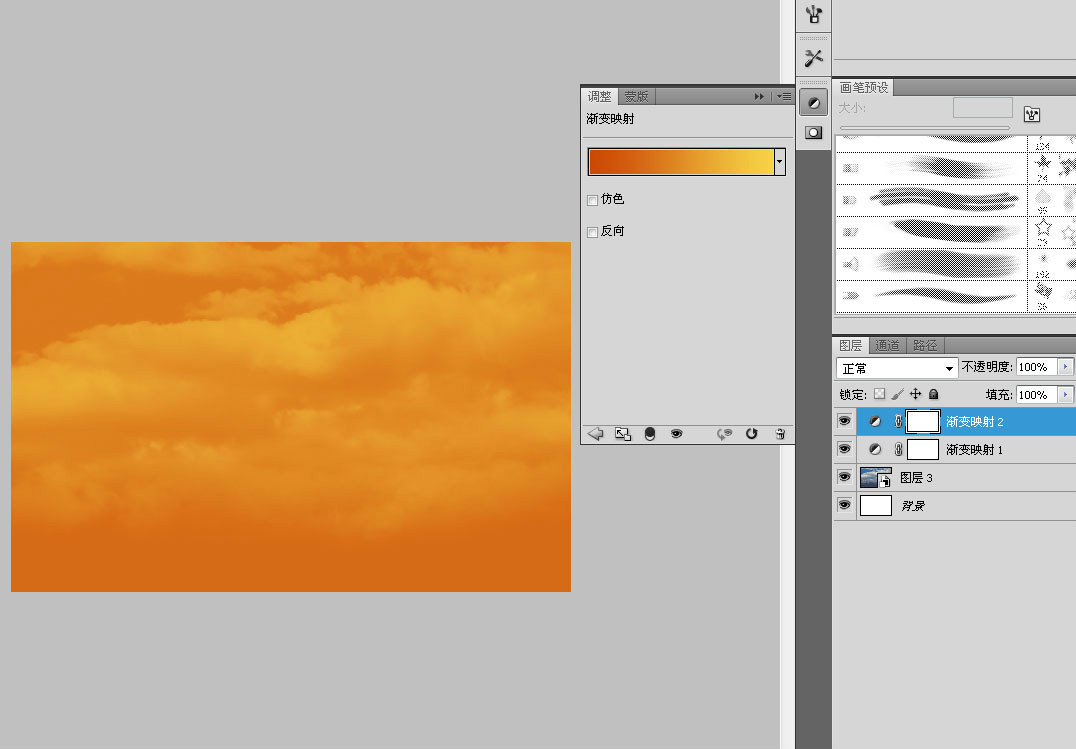Click the brush 大小 slider track
This screenshot has width=1076, height=749.
click(924, 128)
